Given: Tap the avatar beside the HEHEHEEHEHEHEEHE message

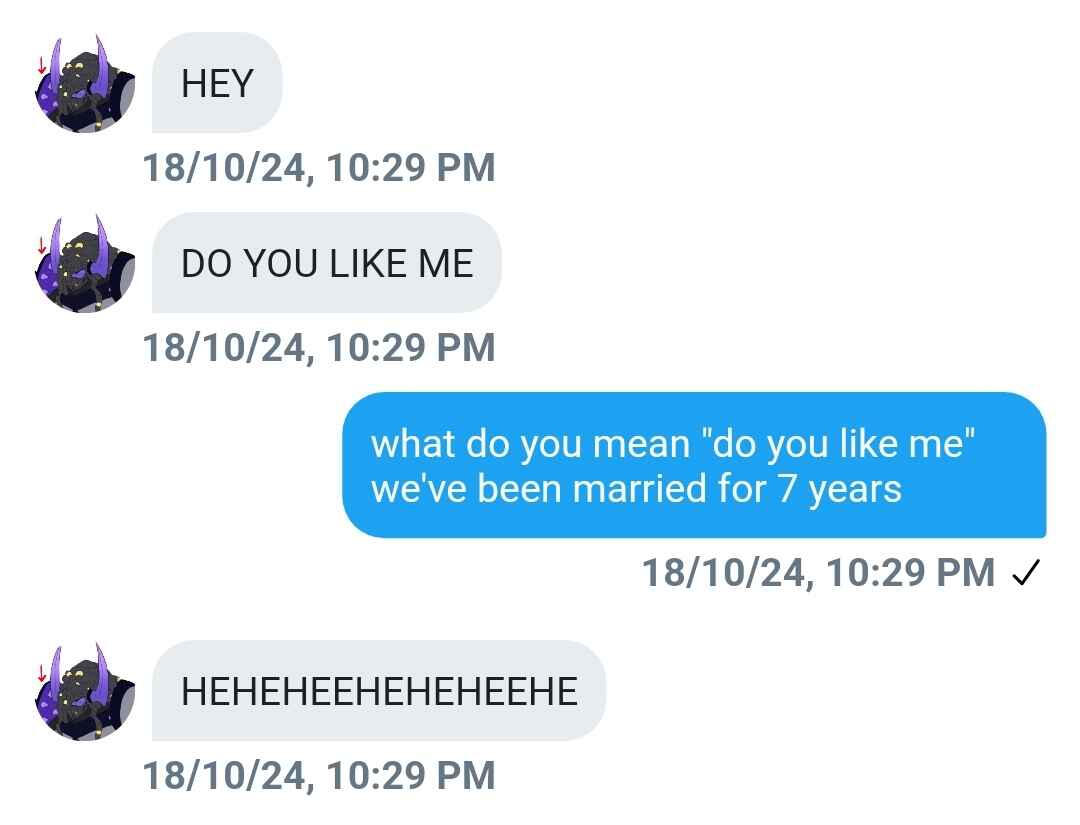Looking at the screenshot, I should 85,692.
